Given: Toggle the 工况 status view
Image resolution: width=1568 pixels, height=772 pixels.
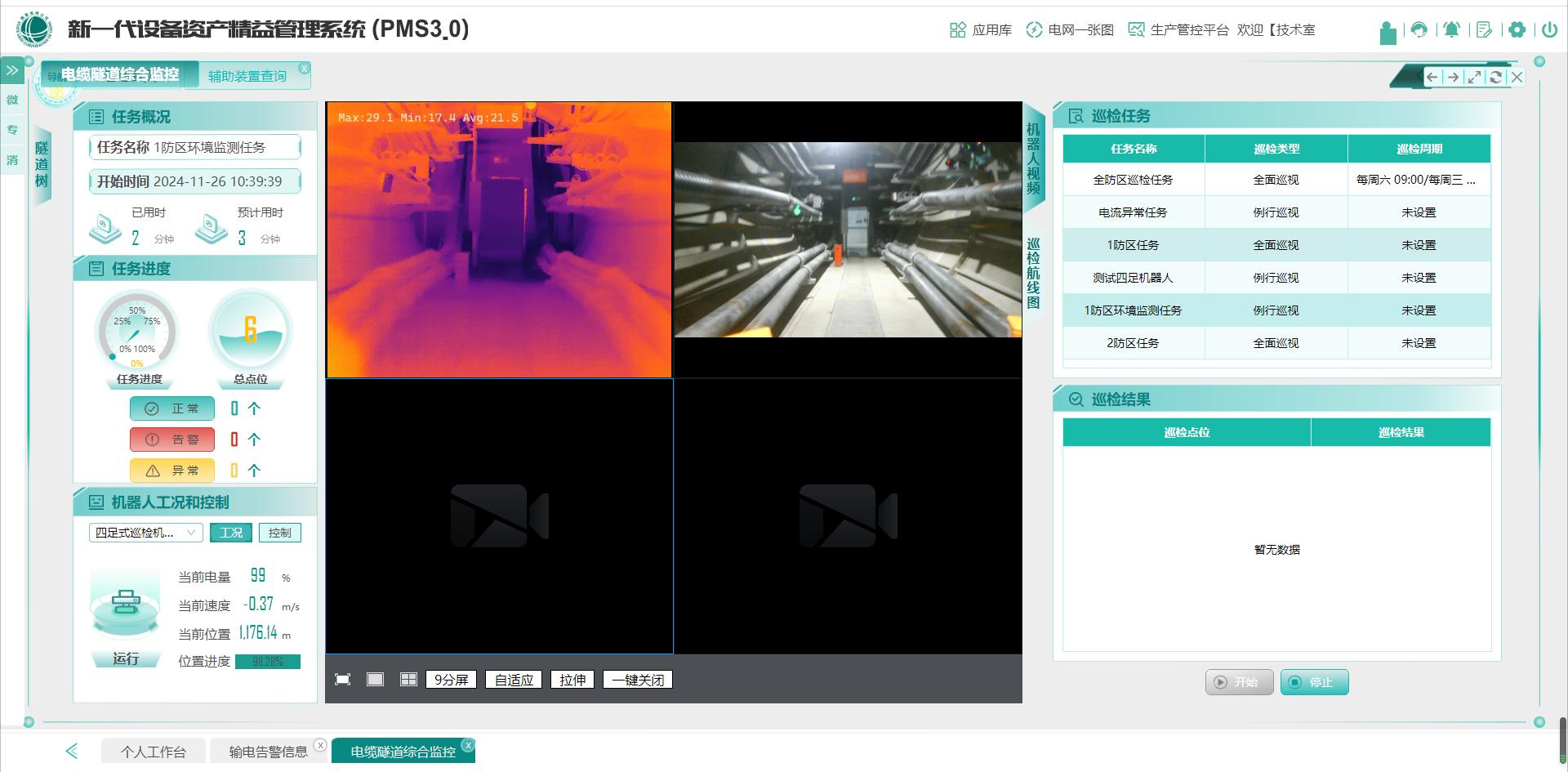Looking at the screenshot, I should (231, 533).
